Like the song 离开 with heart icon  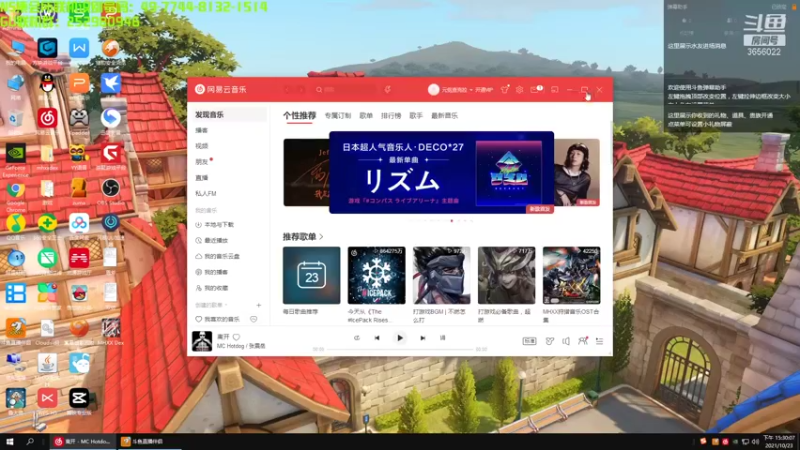(x=236, y=337)
